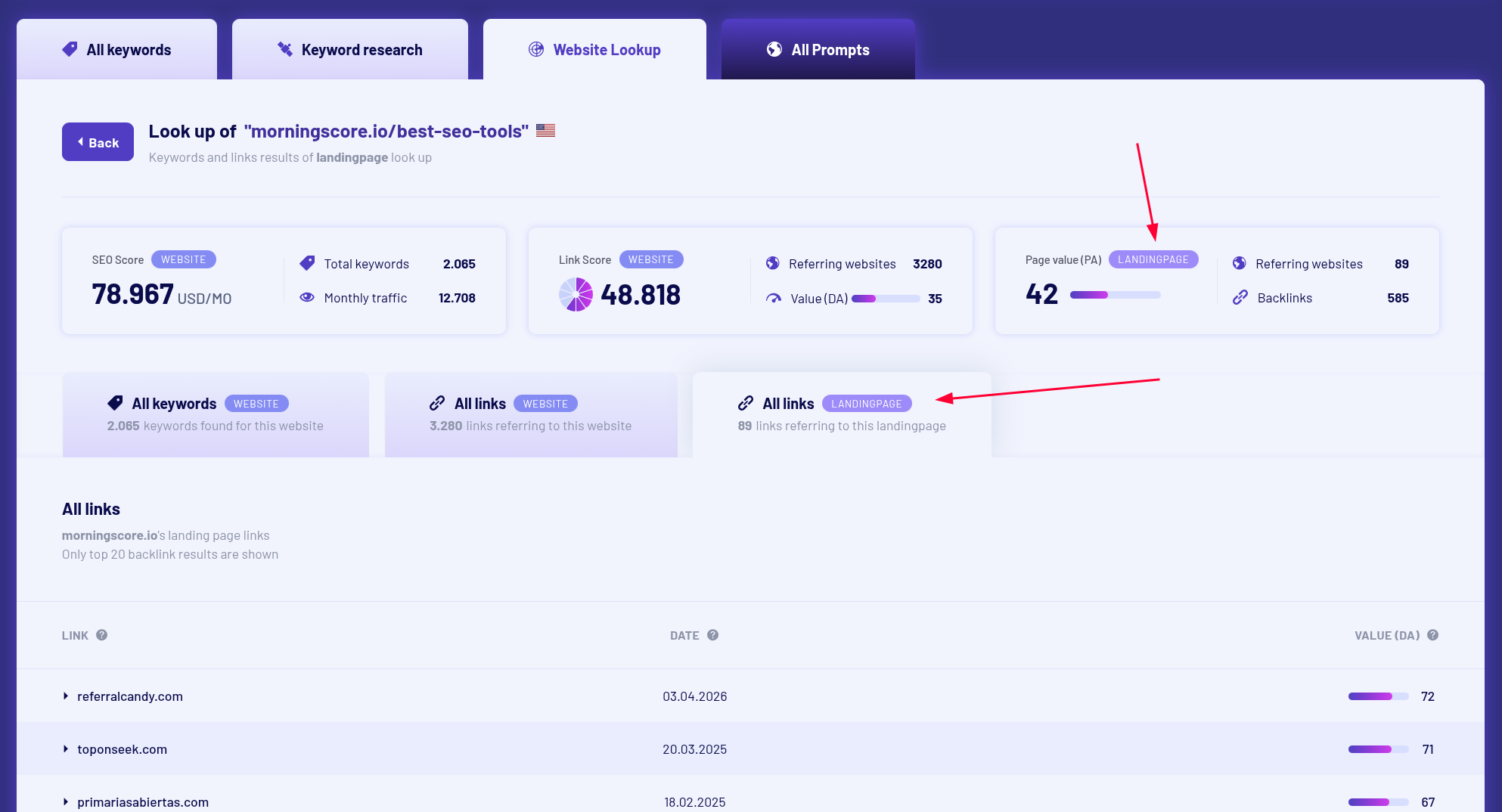Click the Back button
The height and width of the screenshot is (812, 1502).
pyautogui.click(x=98, y=142)
